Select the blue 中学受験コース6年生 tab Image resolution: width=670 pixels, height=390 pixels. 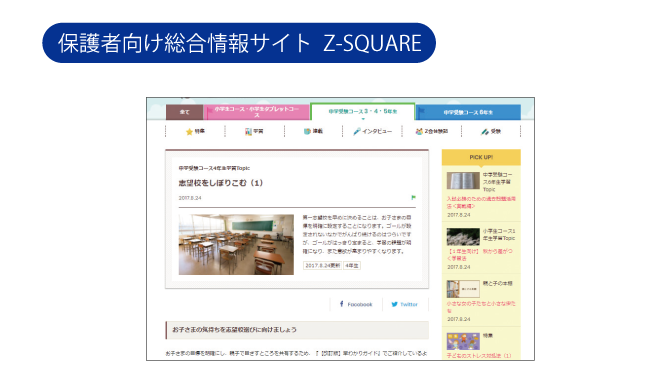click(x=468, y=112)
